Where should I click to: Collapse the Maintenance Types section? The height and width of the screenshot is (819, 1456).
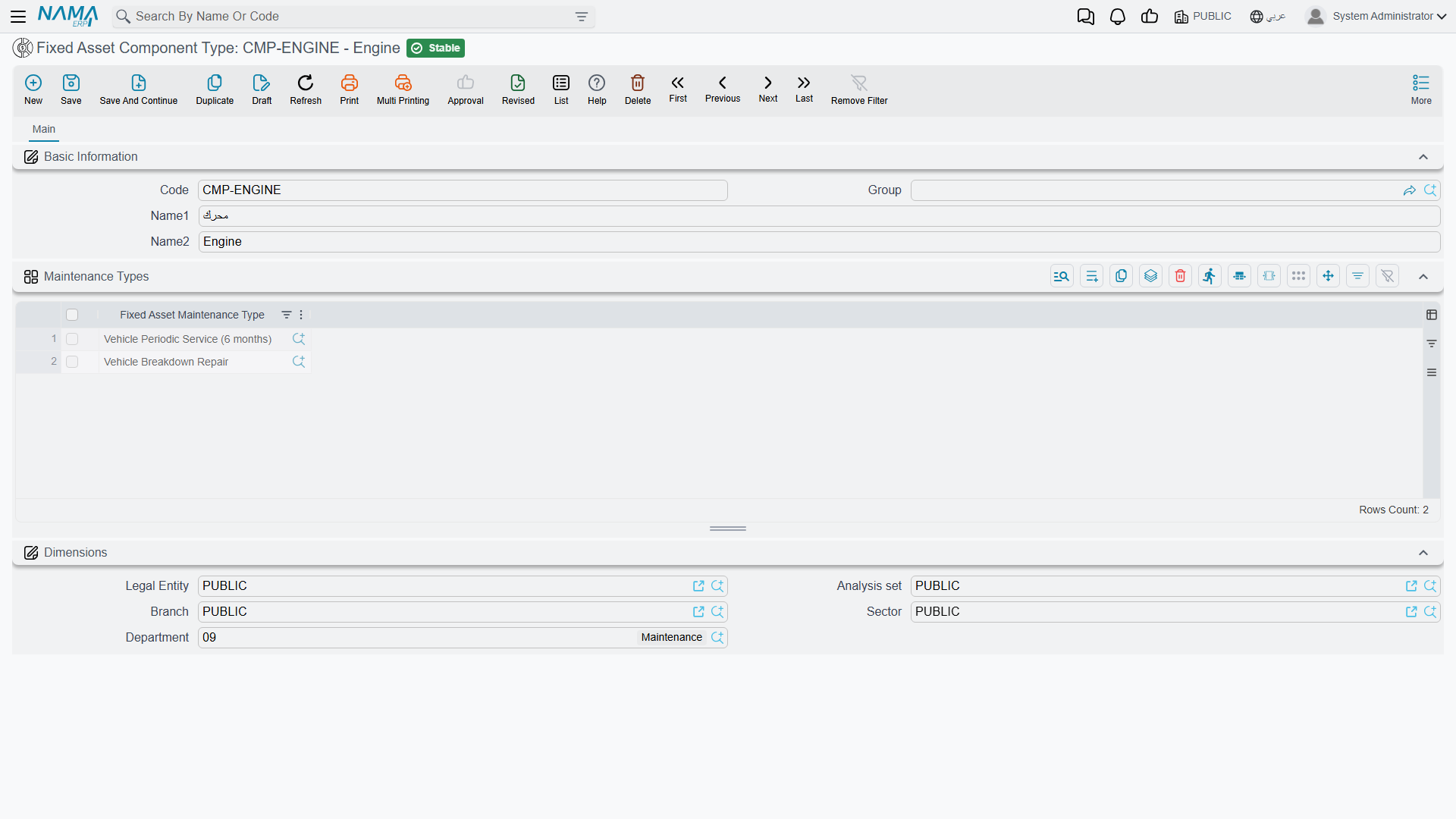click(x=1423, y=277)
